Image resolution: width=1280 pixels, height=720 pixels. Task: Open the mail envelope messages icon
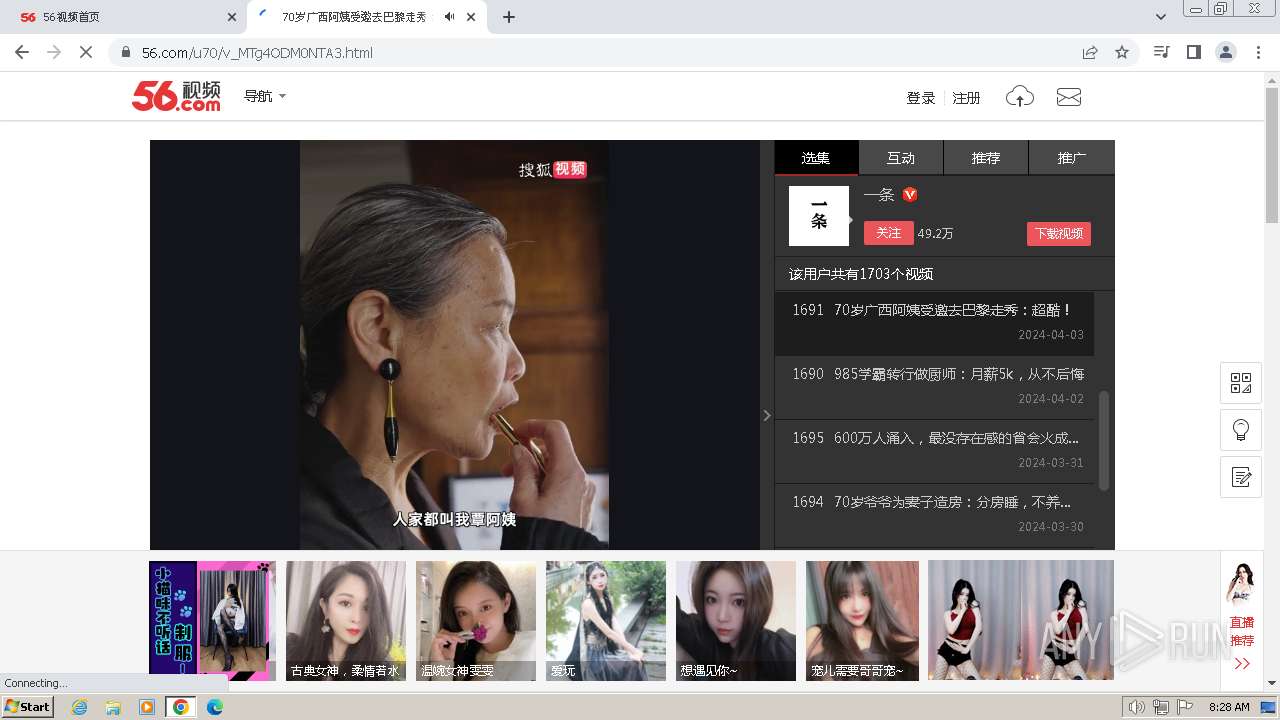coord(1069,97)
